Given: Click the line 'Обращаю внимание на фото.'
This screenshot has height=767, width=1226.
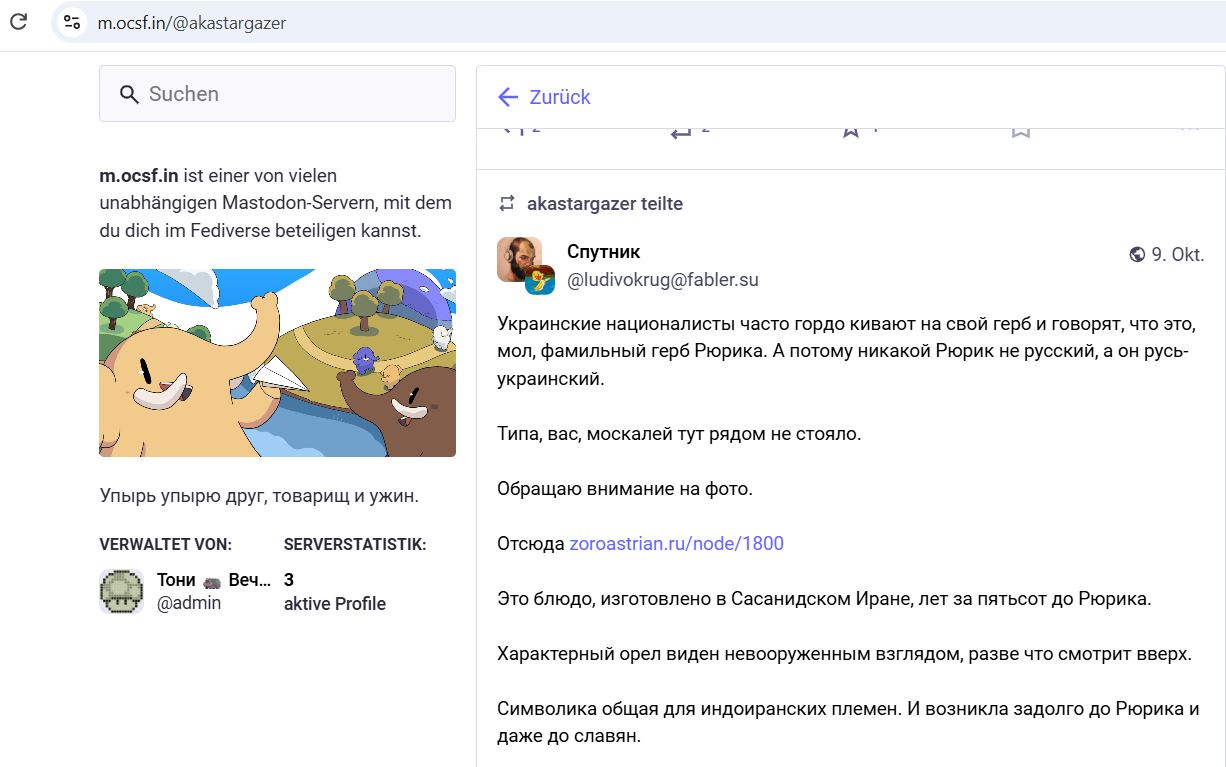Looking at the screenshot, I should point(625,488).
